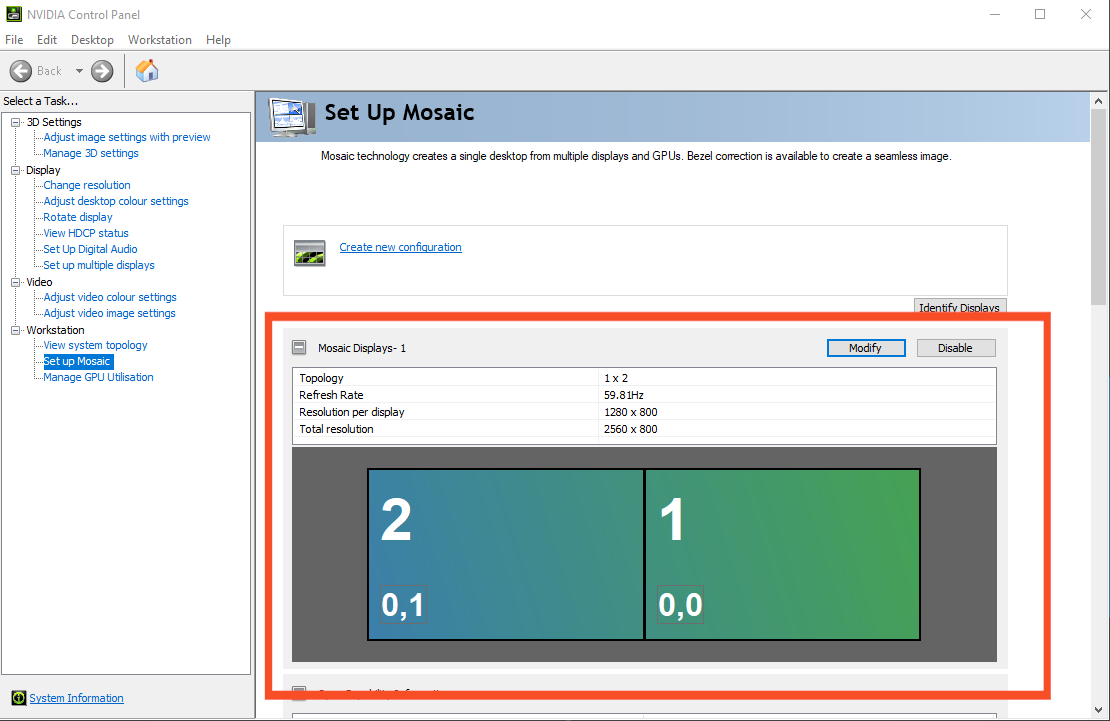
Task: Click the Disable button
Action: coord(956,348)
